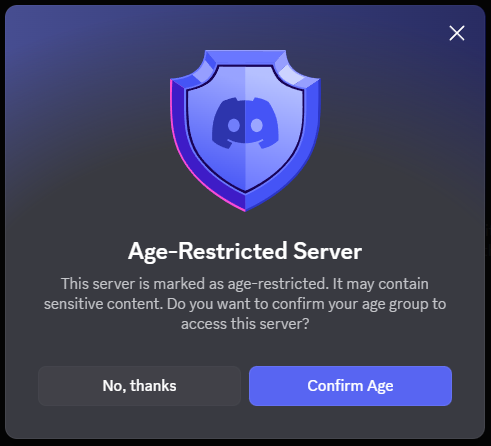Image resolution: width=491 pixels, height=446 pixels.
Task: Select the blue Confirm Age button
Action: point(350,386)
